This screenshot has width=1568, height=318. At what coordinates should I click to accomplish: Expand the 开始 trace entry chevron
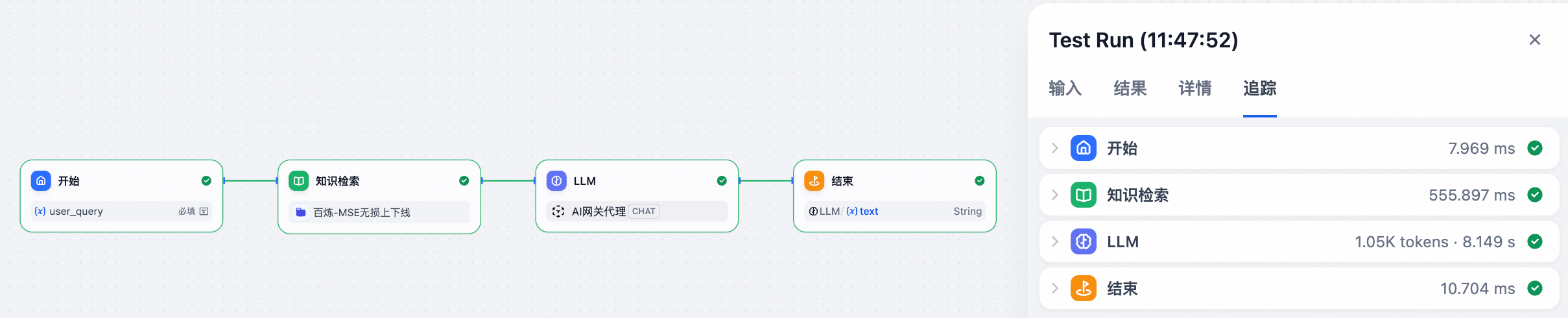pos(1055,148)
